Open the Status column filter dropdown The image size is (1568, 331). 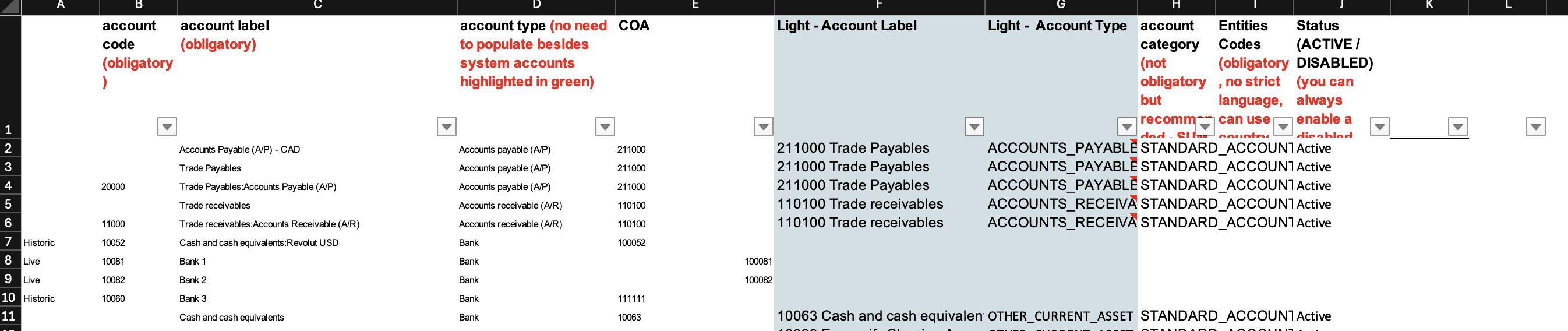tap(1379, 126)
